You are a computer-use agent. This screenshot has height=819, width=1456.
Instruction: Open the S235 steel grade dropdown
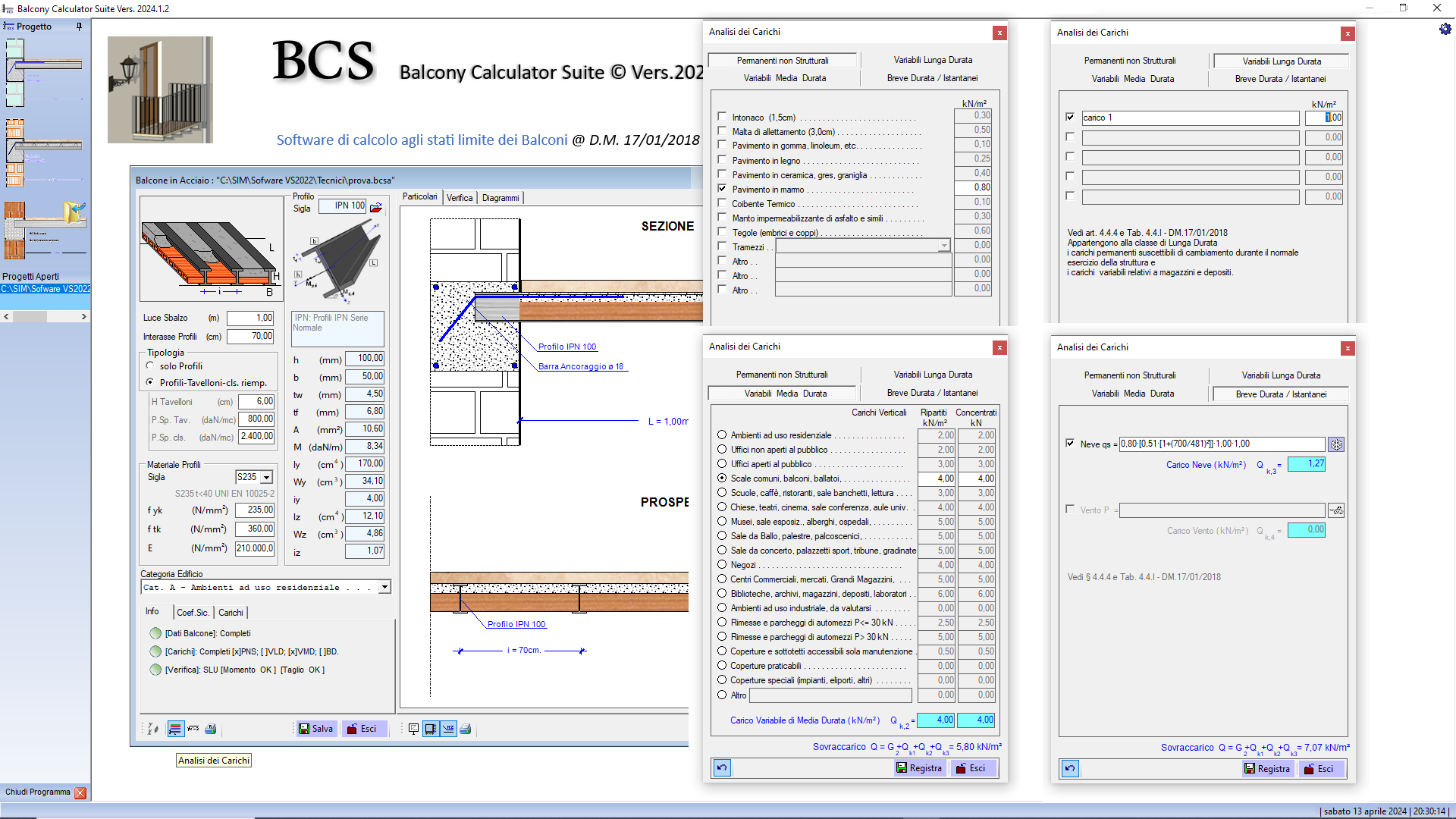(267, 478)
